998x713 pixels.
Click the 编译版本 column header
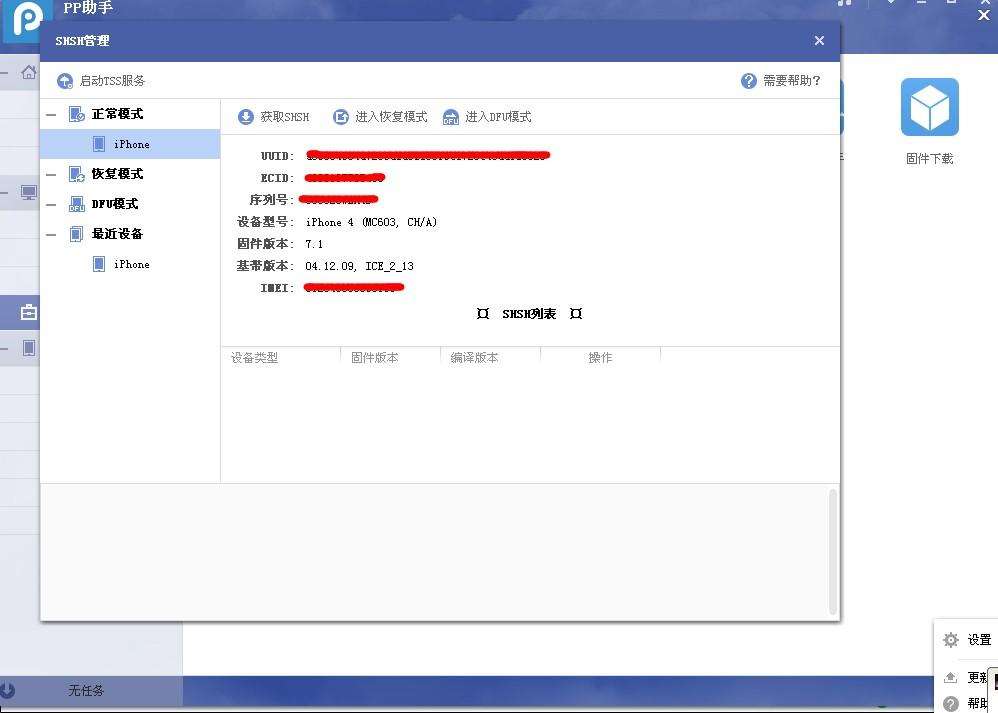click(x=475, y=358)
